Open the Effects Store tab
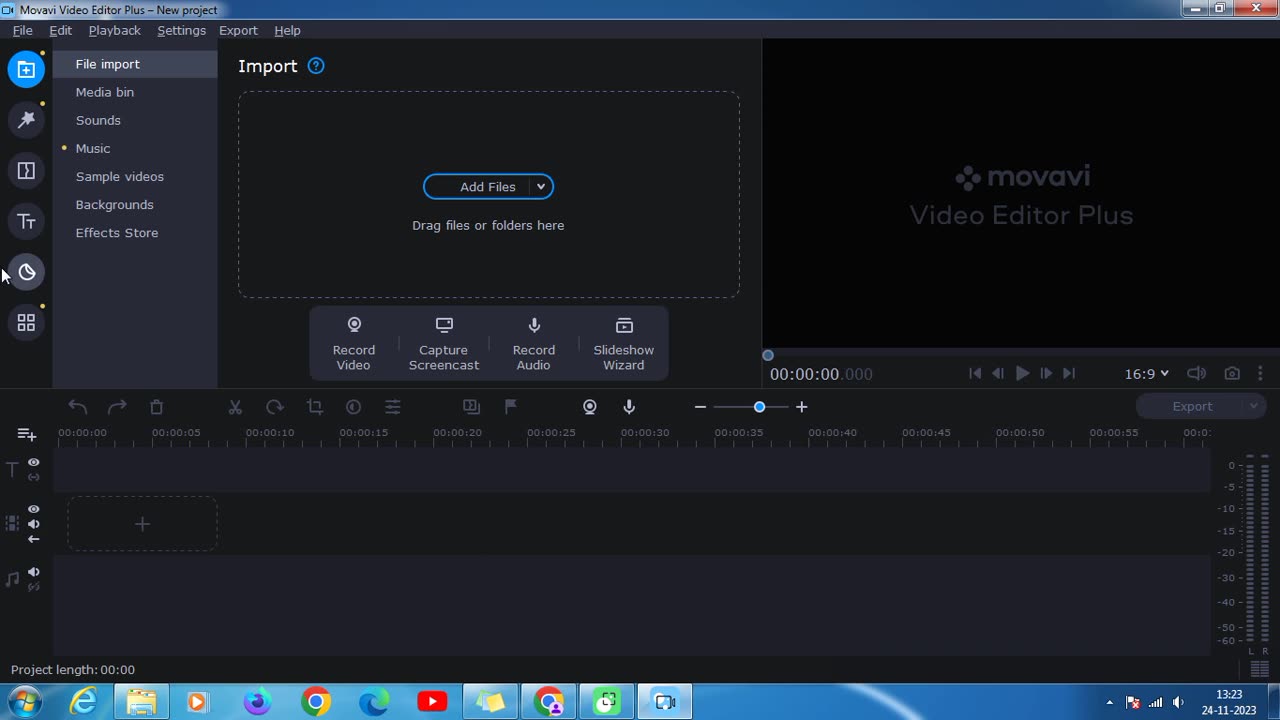1280x720 pixels. (135, 232)
